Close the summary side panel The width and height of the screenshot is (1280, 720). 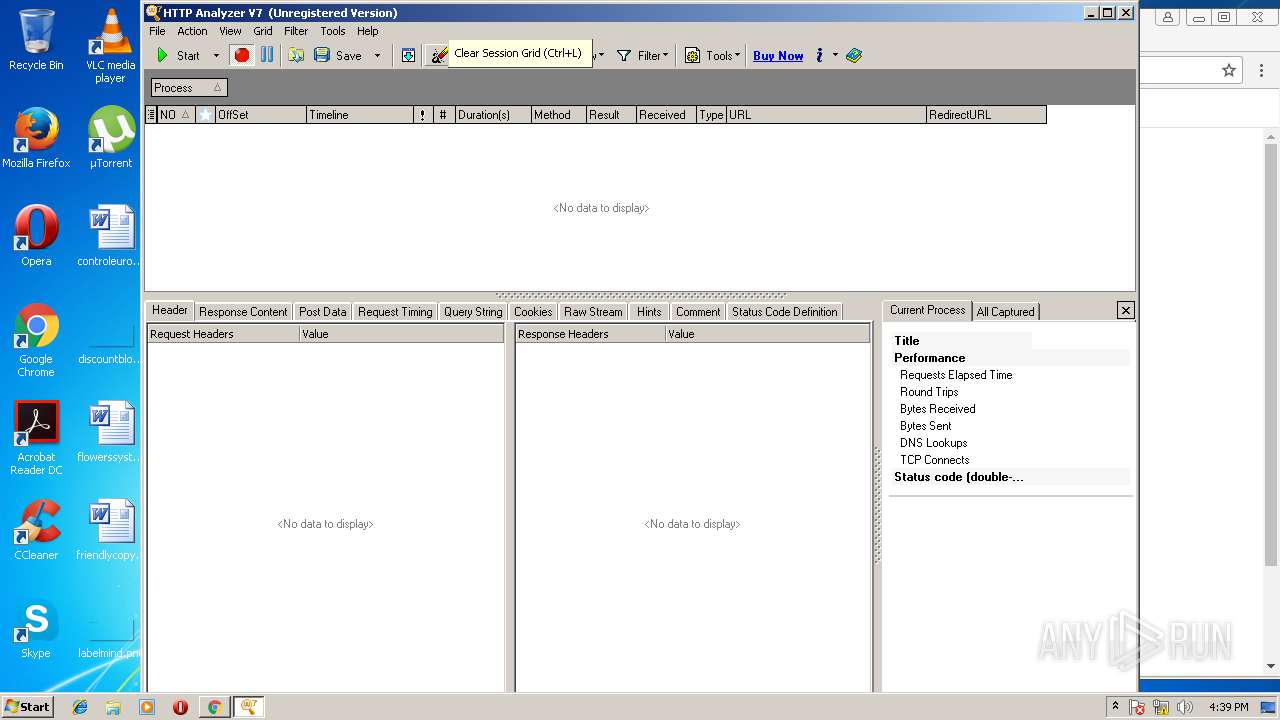[1125, 310]
